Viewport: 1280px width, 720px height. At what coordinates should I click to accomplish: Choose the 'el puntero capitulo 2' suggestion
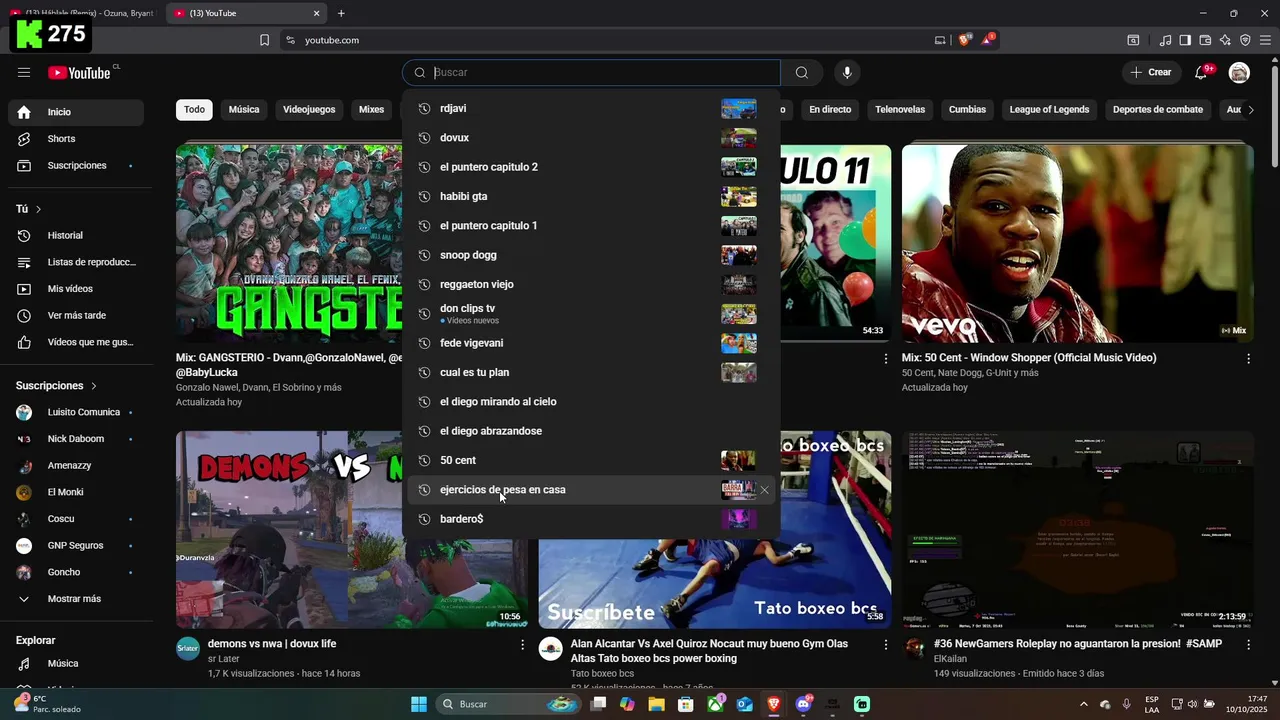[x=590, y=167]
